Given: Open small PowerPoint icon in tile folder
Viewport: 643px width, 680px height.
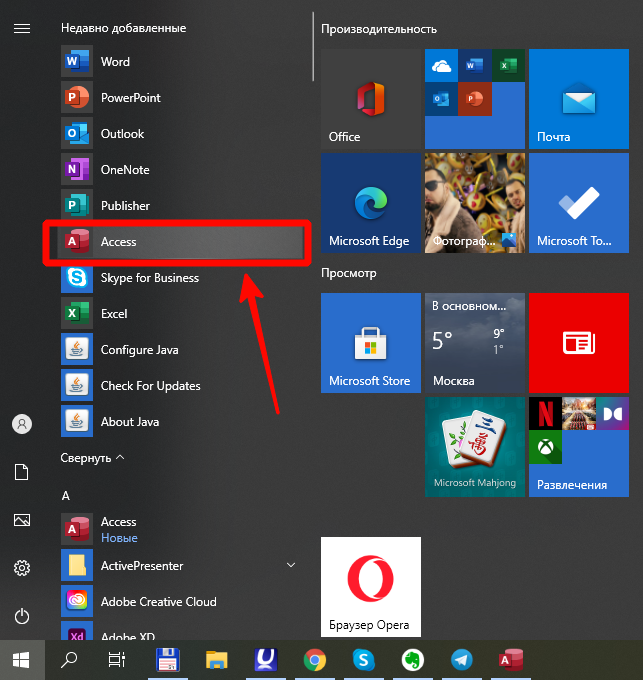Looking at the screenshot, I should click(475, 99).
